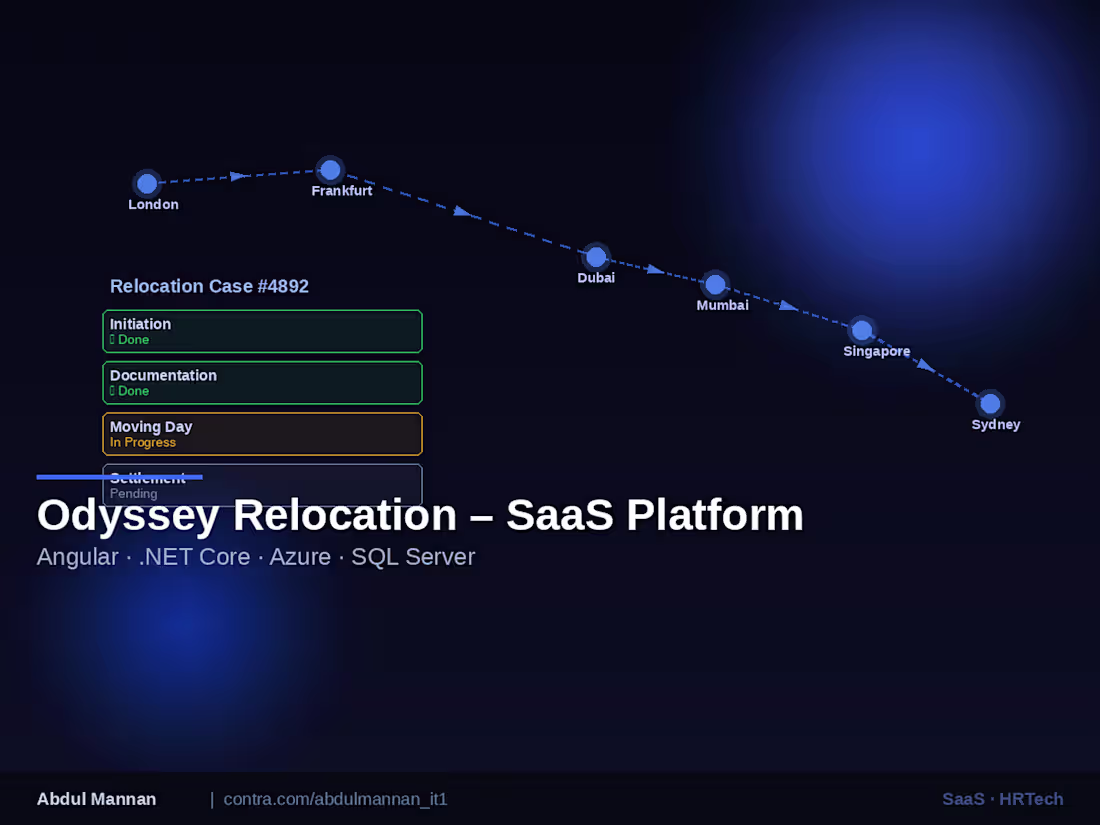Click the Done status under Initiation
This screenshot has height=825, width=1100.
[x=129, y=340]
